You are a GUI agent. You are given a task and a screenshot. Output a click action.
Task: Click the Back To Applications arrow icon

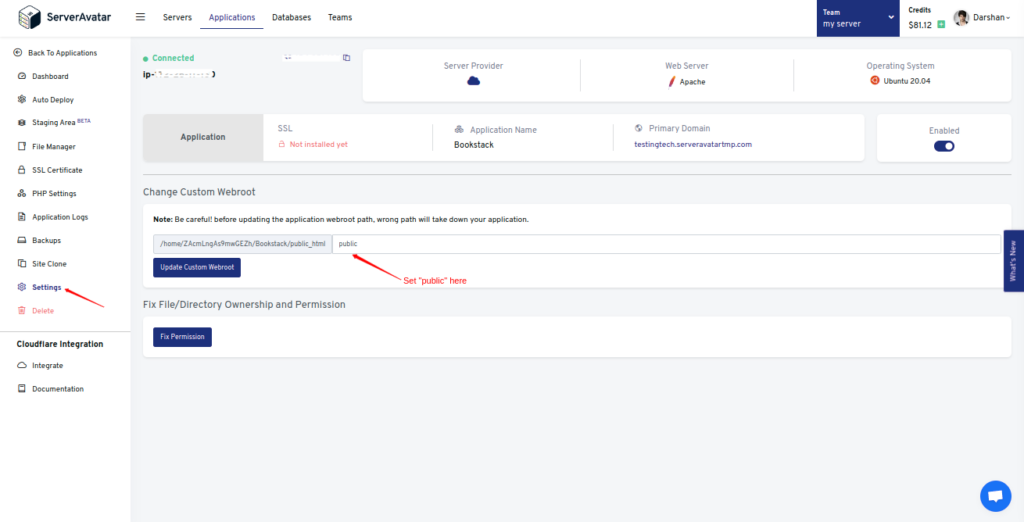[x=18, y=53]
